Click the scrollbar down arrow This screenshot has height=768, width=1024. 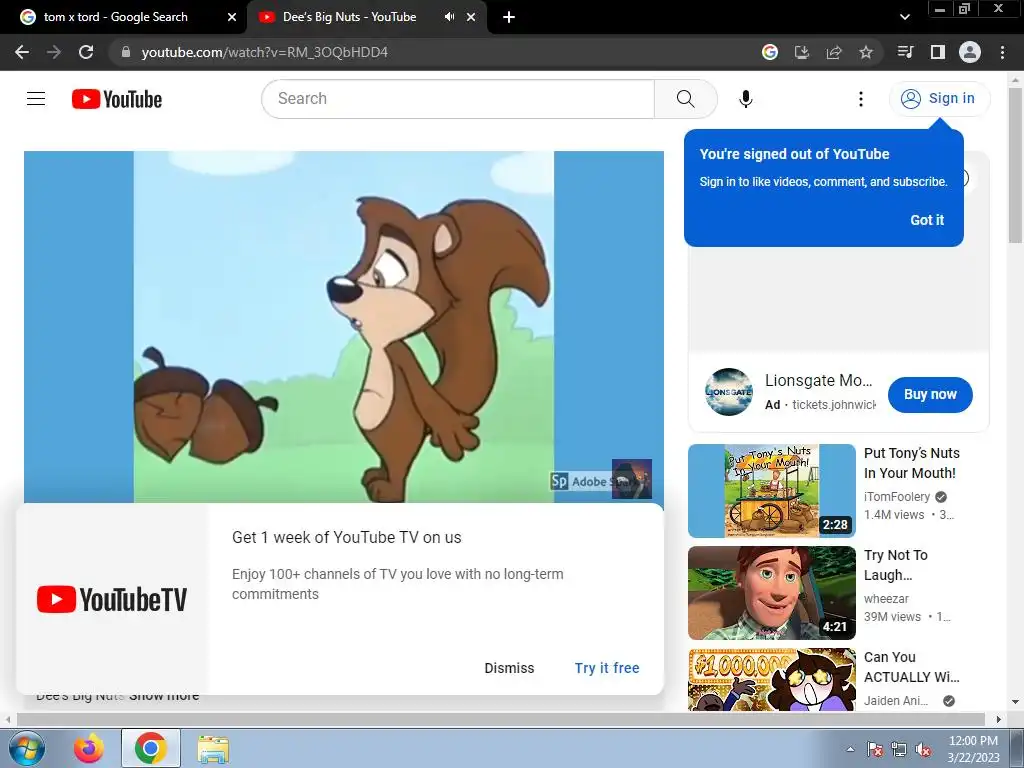[1016, 702]
